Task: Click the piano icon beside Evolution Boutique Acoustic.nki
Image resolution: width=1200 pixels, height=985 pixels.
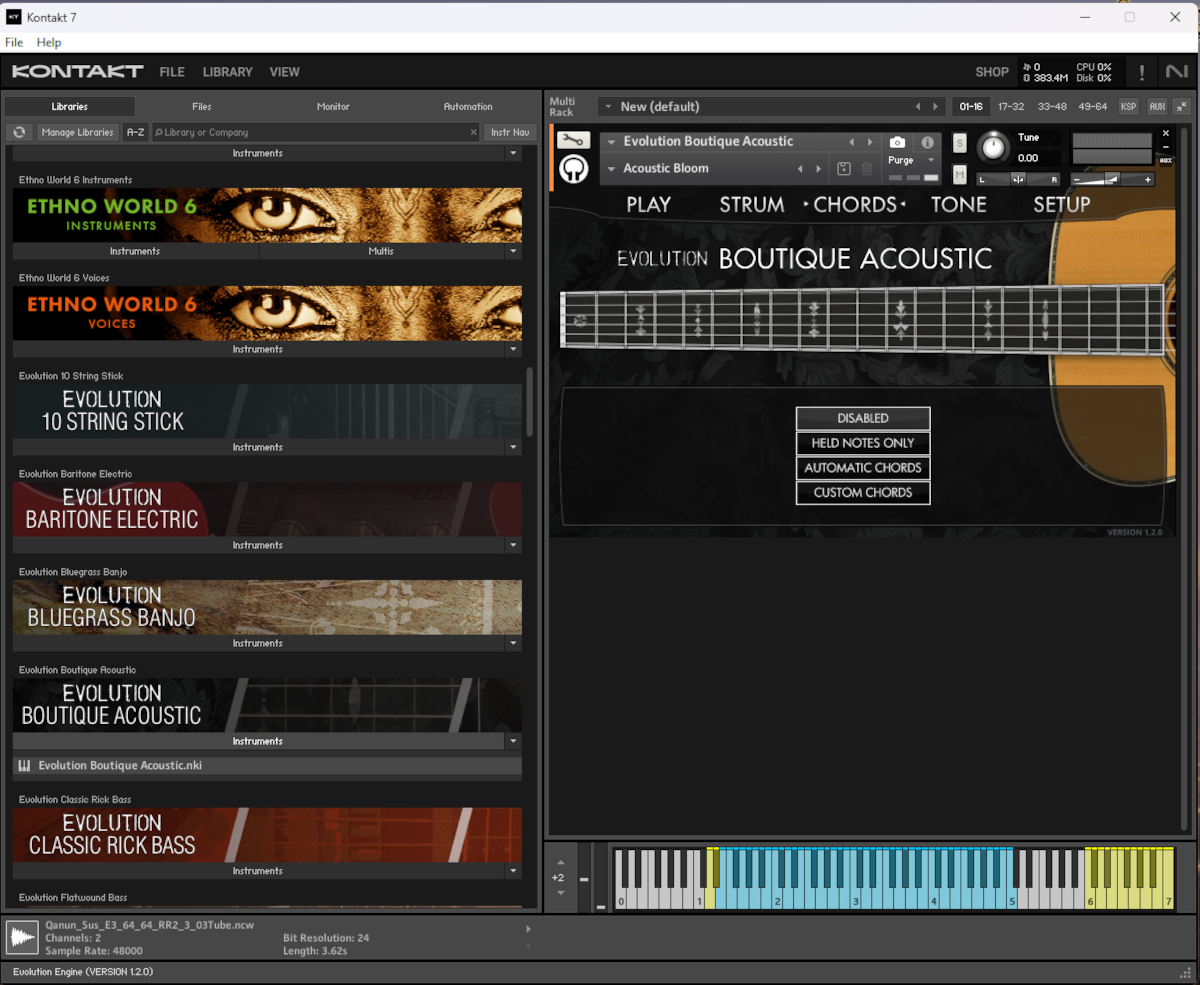Action: pyautogui.click(x=25, y=766)
